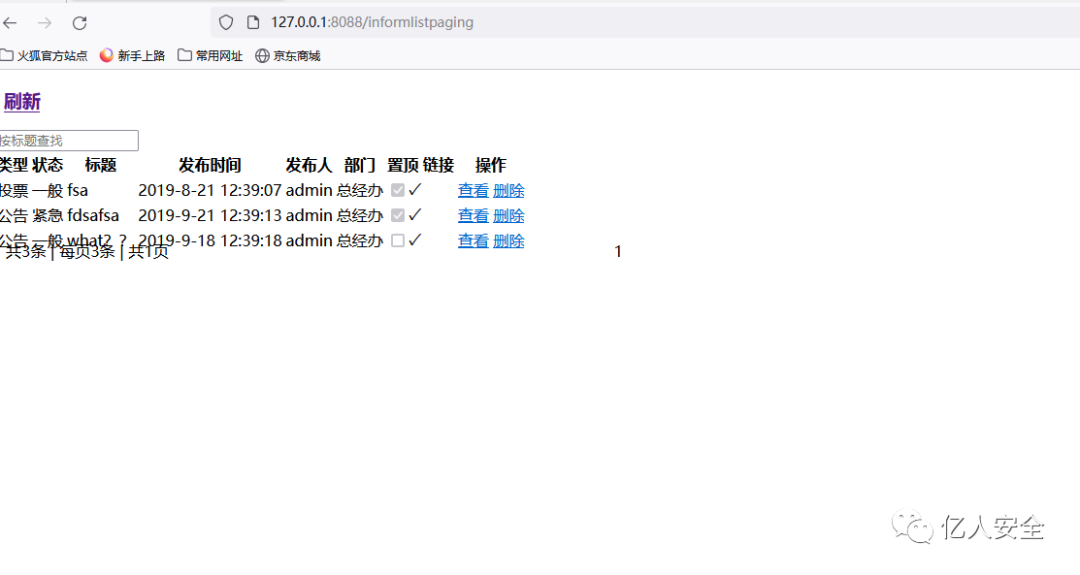
Task: Open the 京东商城 bookmark
Action: pos(288,56)
